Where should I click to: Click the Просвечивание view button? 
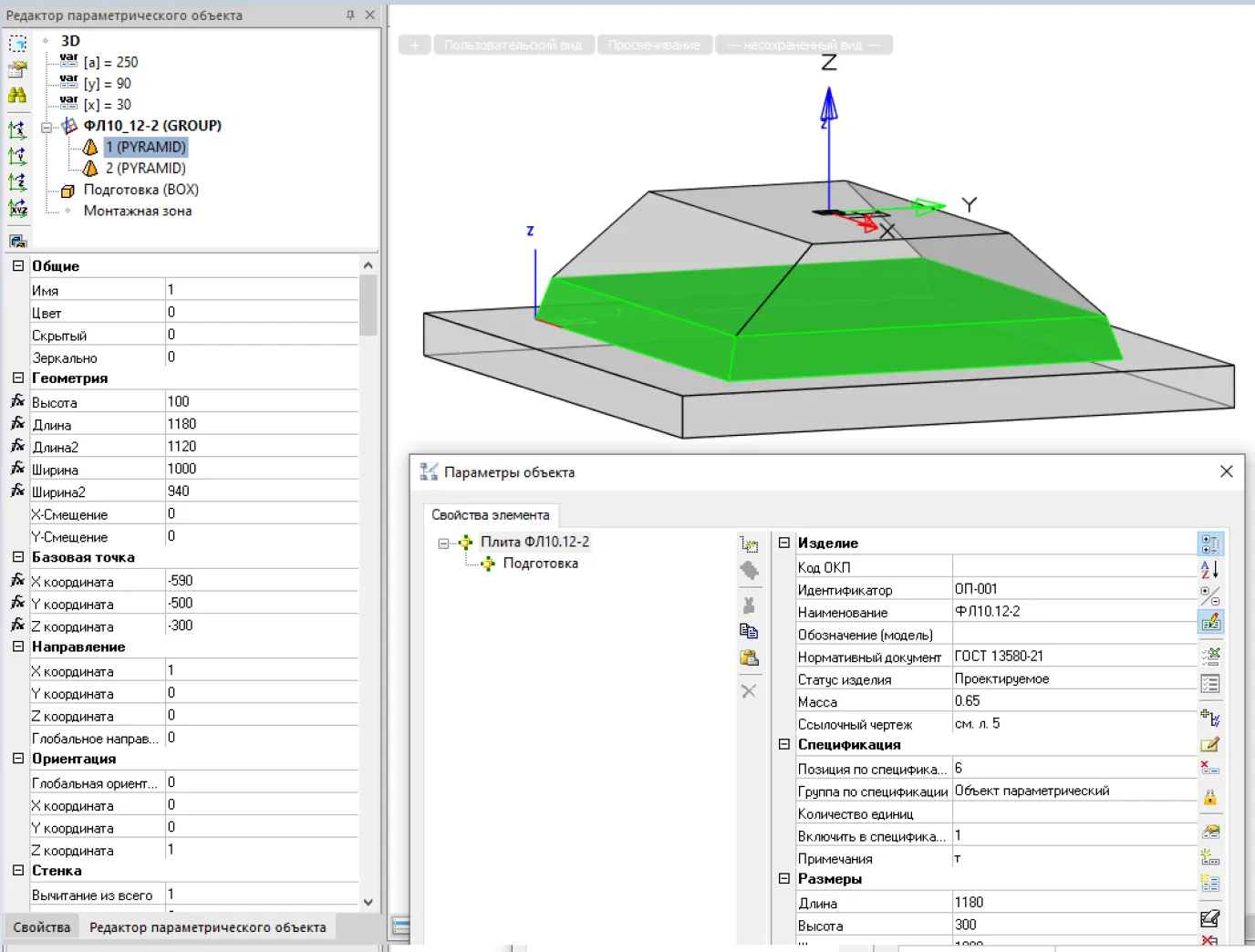point(654,45)
